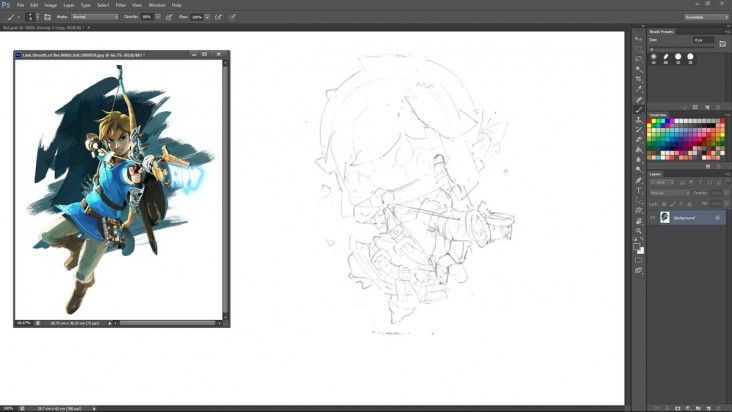Screen dimensions: 732x412
Task: Toggle visibility eye of Background layer
Action: click(653, 218)
